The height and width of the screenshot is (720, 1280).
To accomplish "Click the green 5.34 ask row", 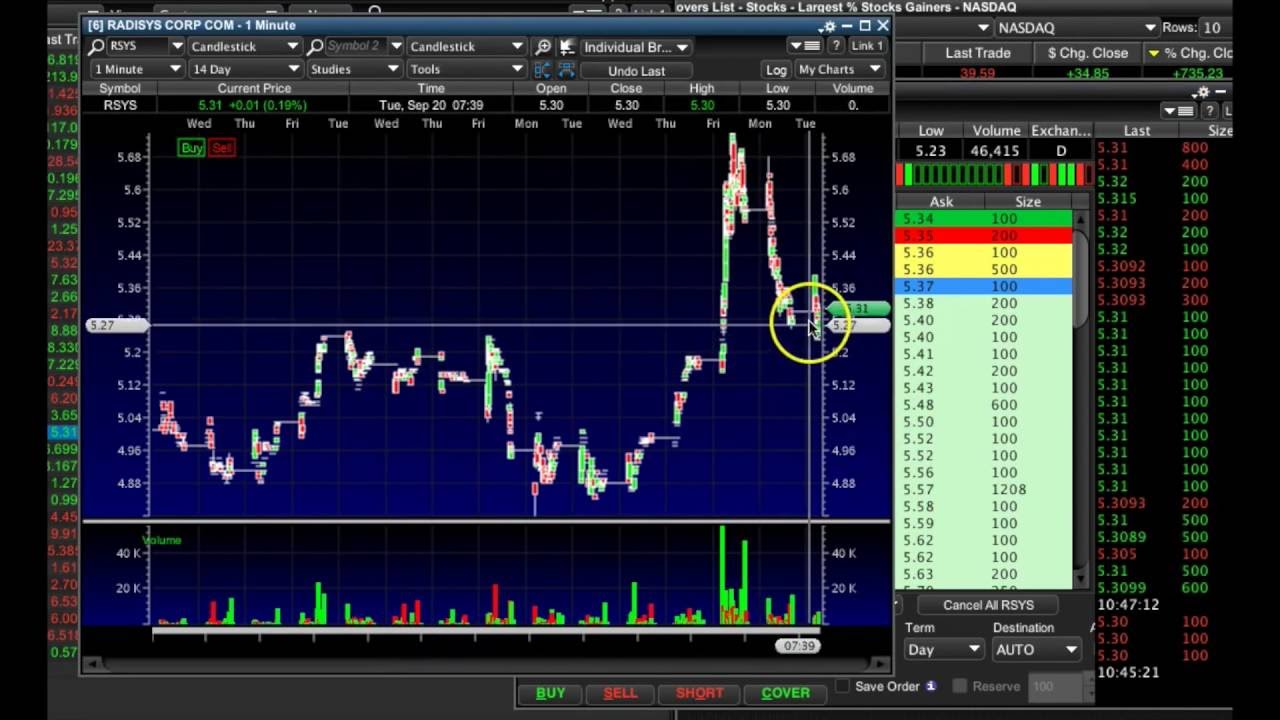I will pos(984,219).
